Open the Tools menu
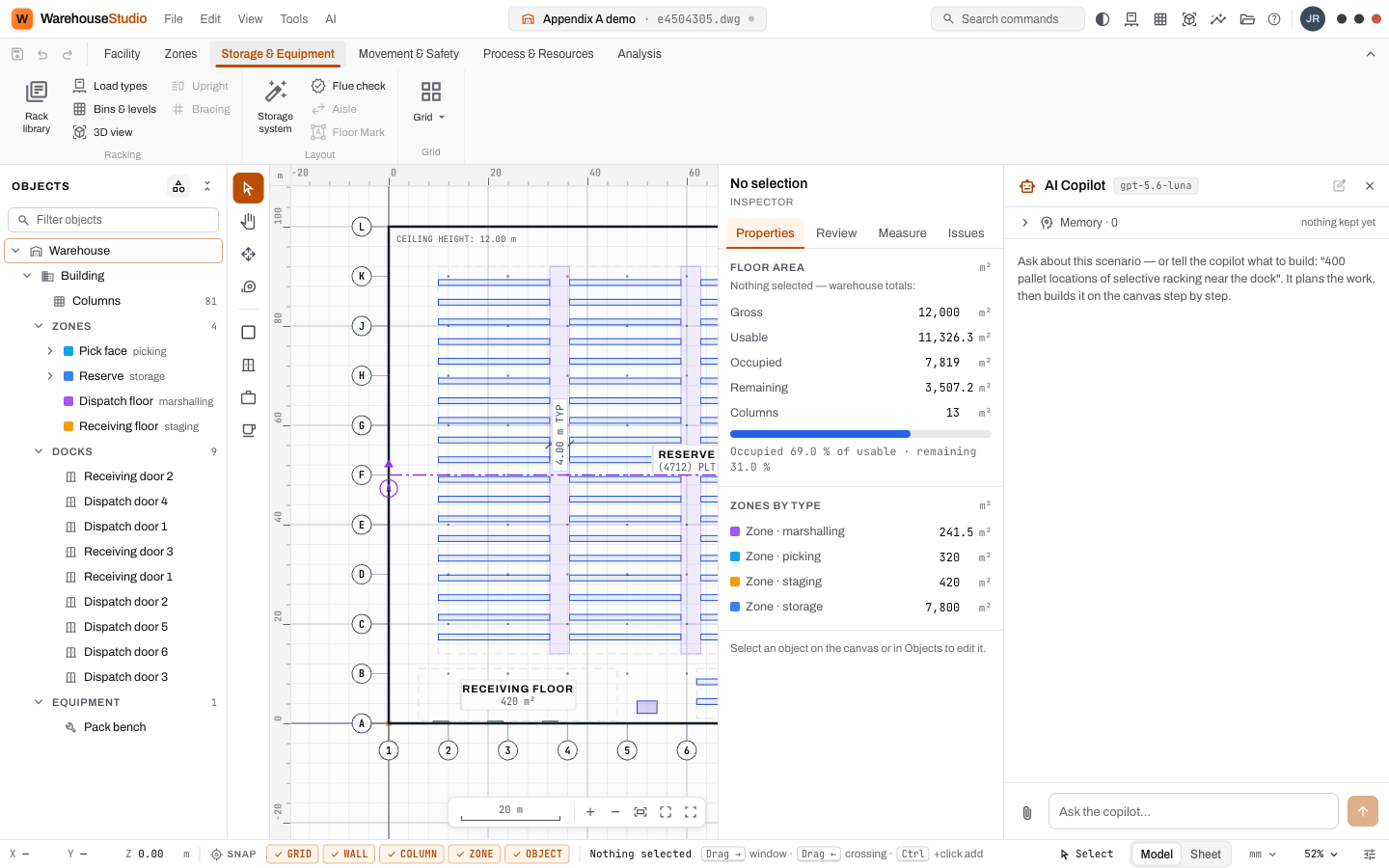Image resolution: width=1389 pixels, height=868 pixels. 294,19
